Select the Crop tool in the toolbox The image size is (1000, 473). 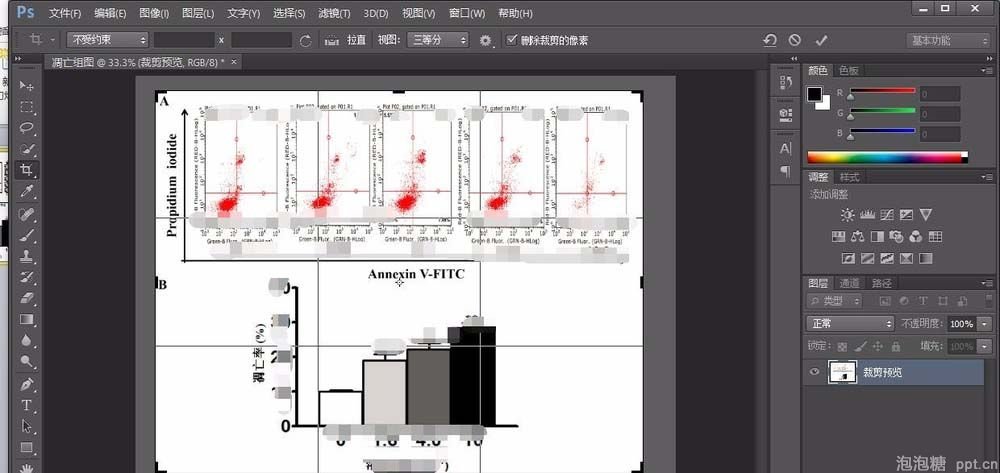27,169
